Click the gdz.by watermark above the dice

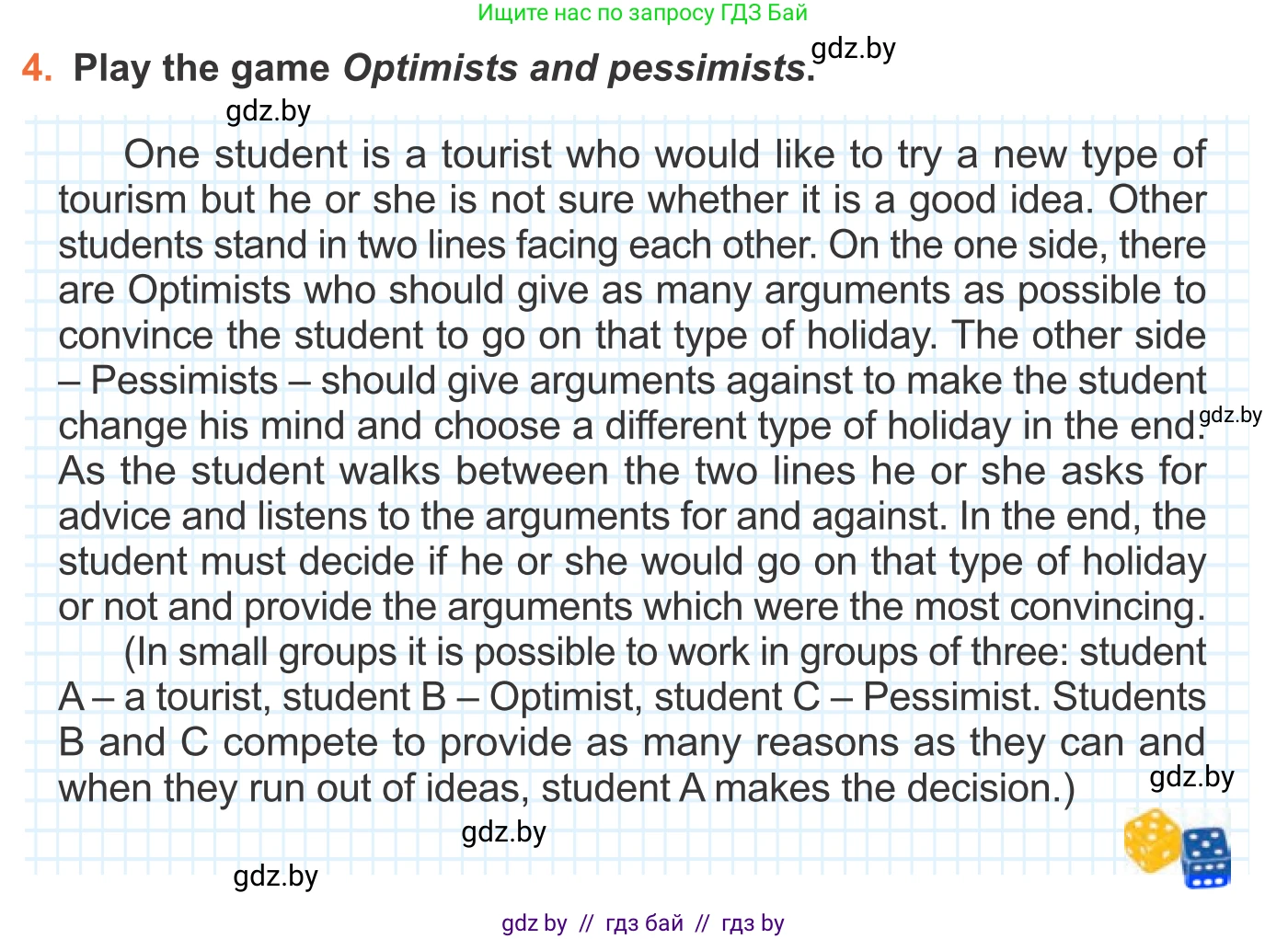1191,777
